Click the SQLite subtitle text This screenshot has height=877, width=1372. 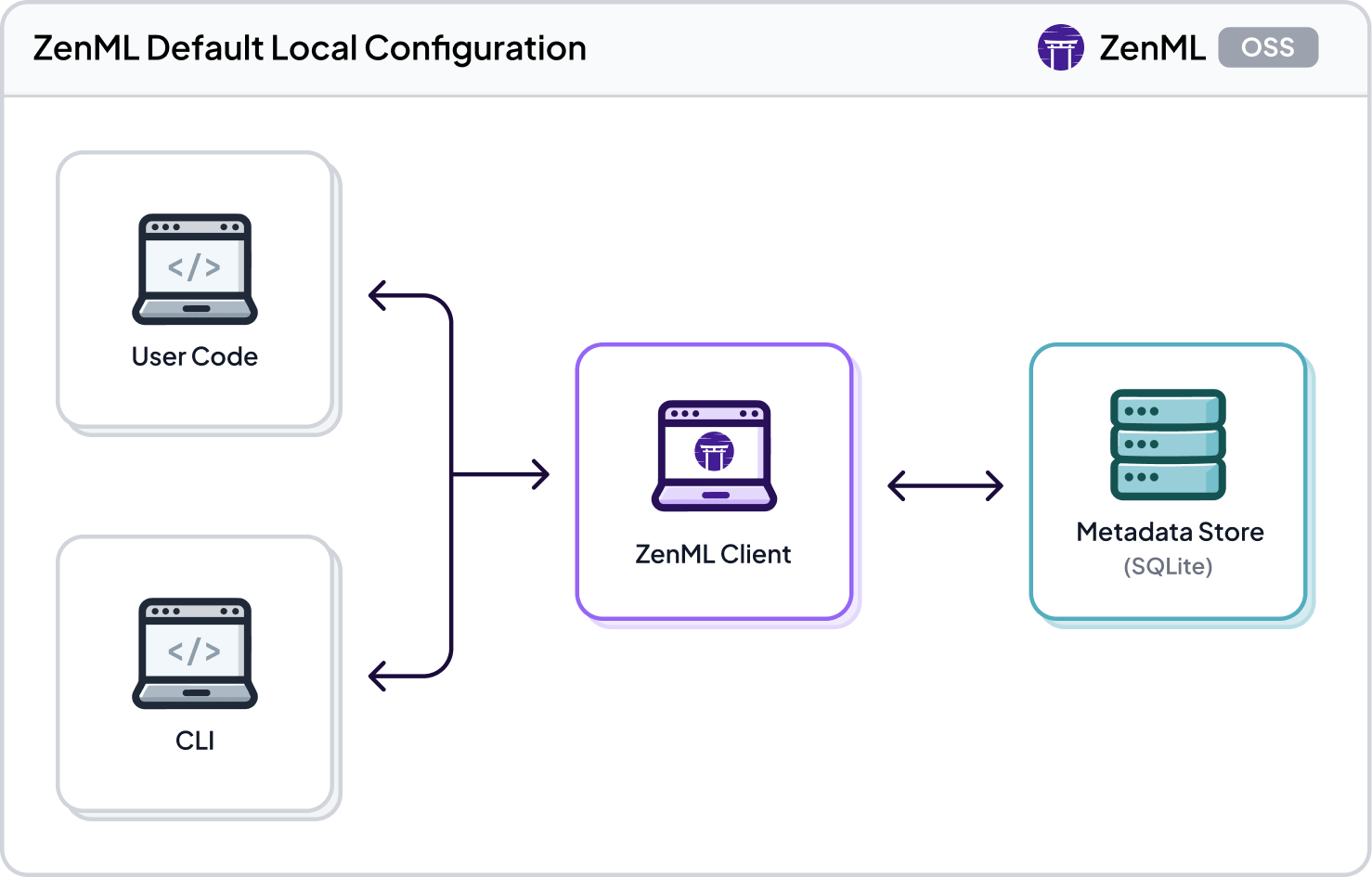point(1169,565)
